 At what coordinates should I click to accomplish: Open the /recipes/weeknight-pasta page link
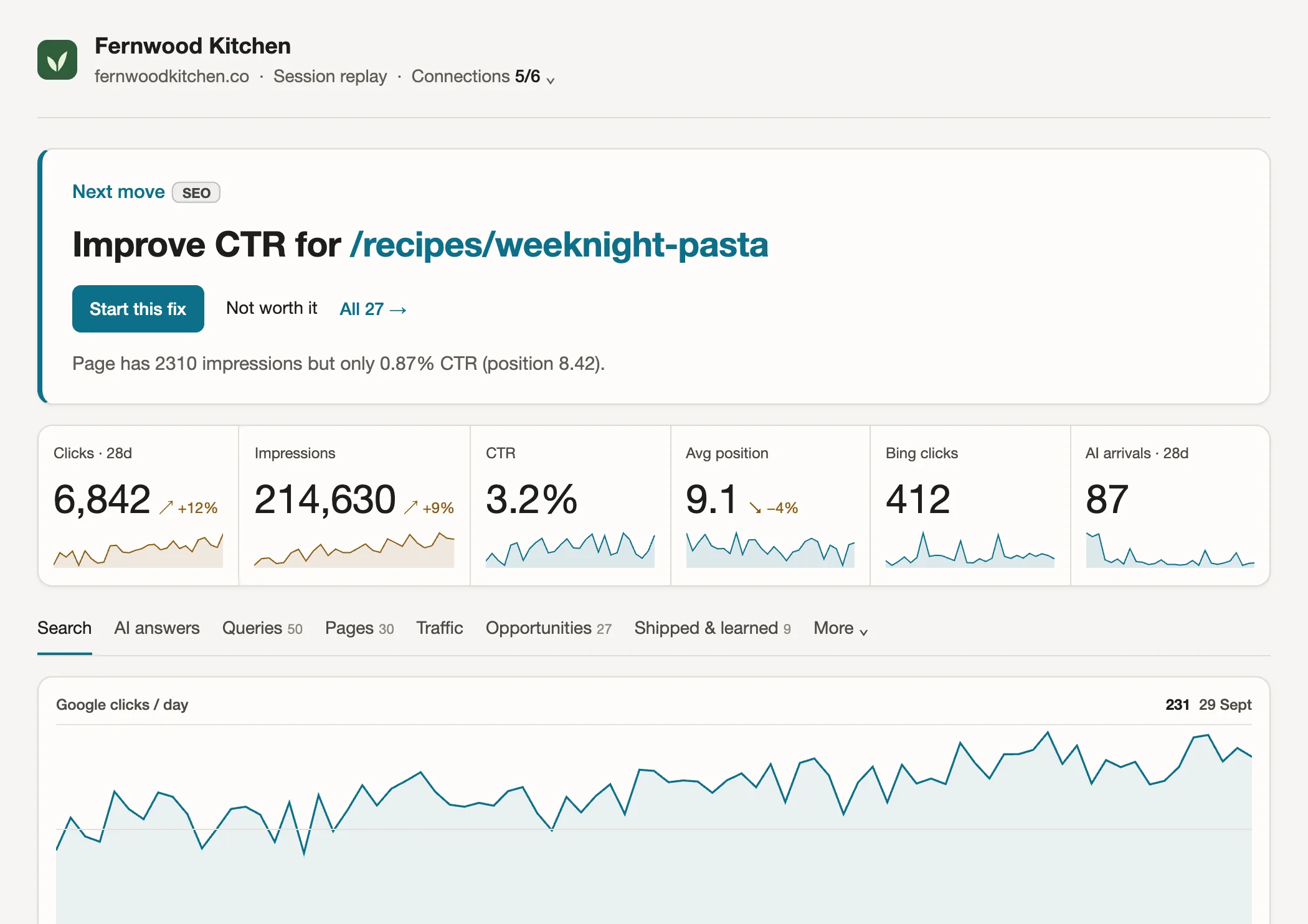coord(559,245)
